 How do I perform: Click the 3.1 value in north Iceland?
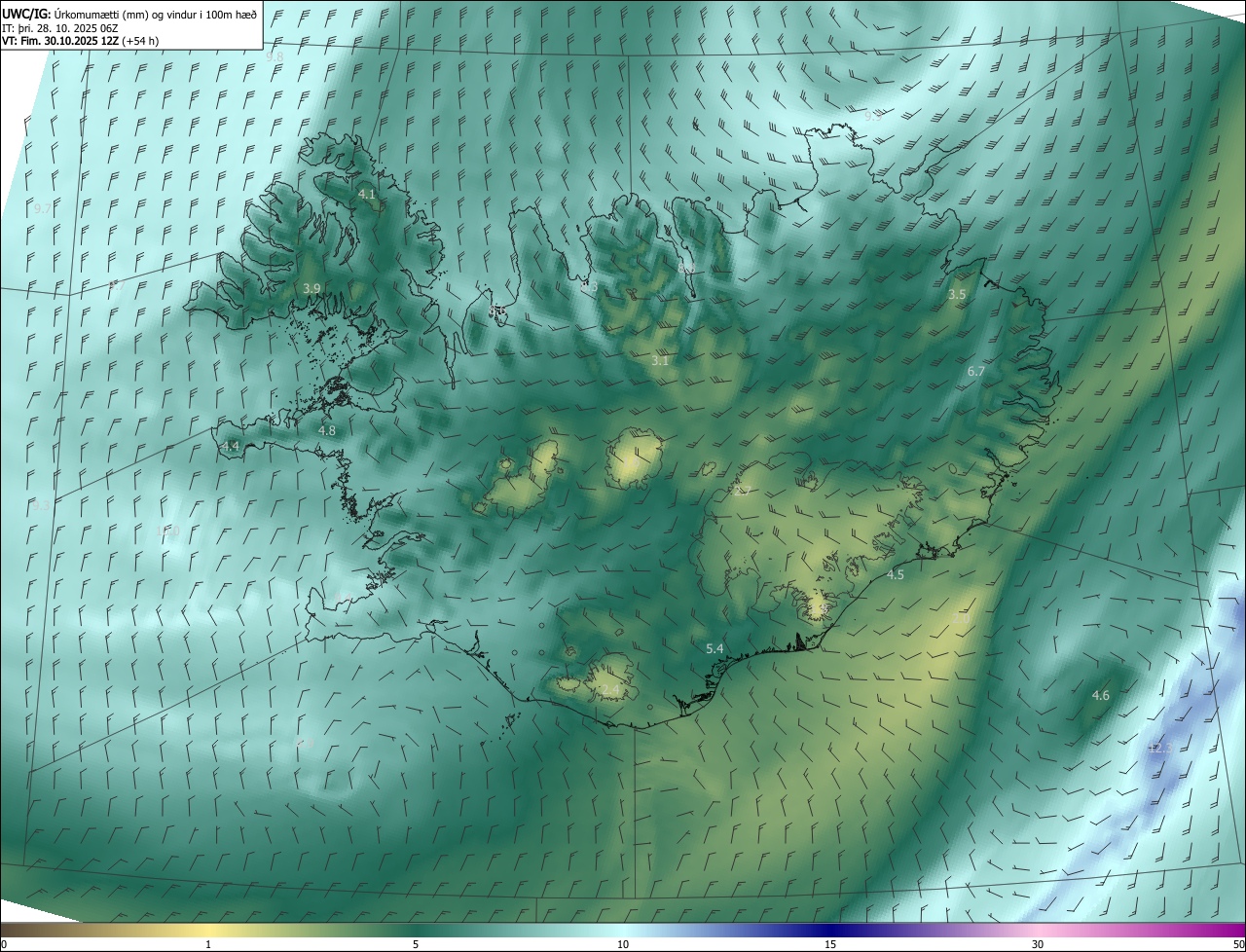point(660,361)
